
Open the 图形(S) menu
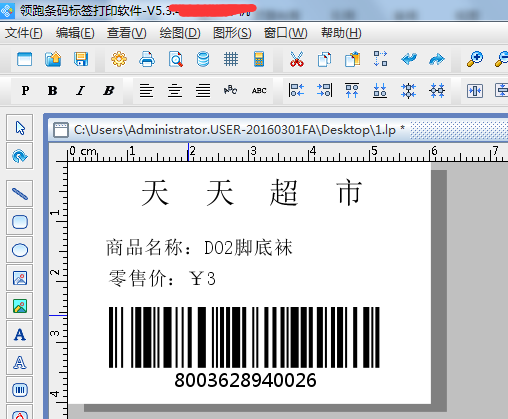pos(232,33)
